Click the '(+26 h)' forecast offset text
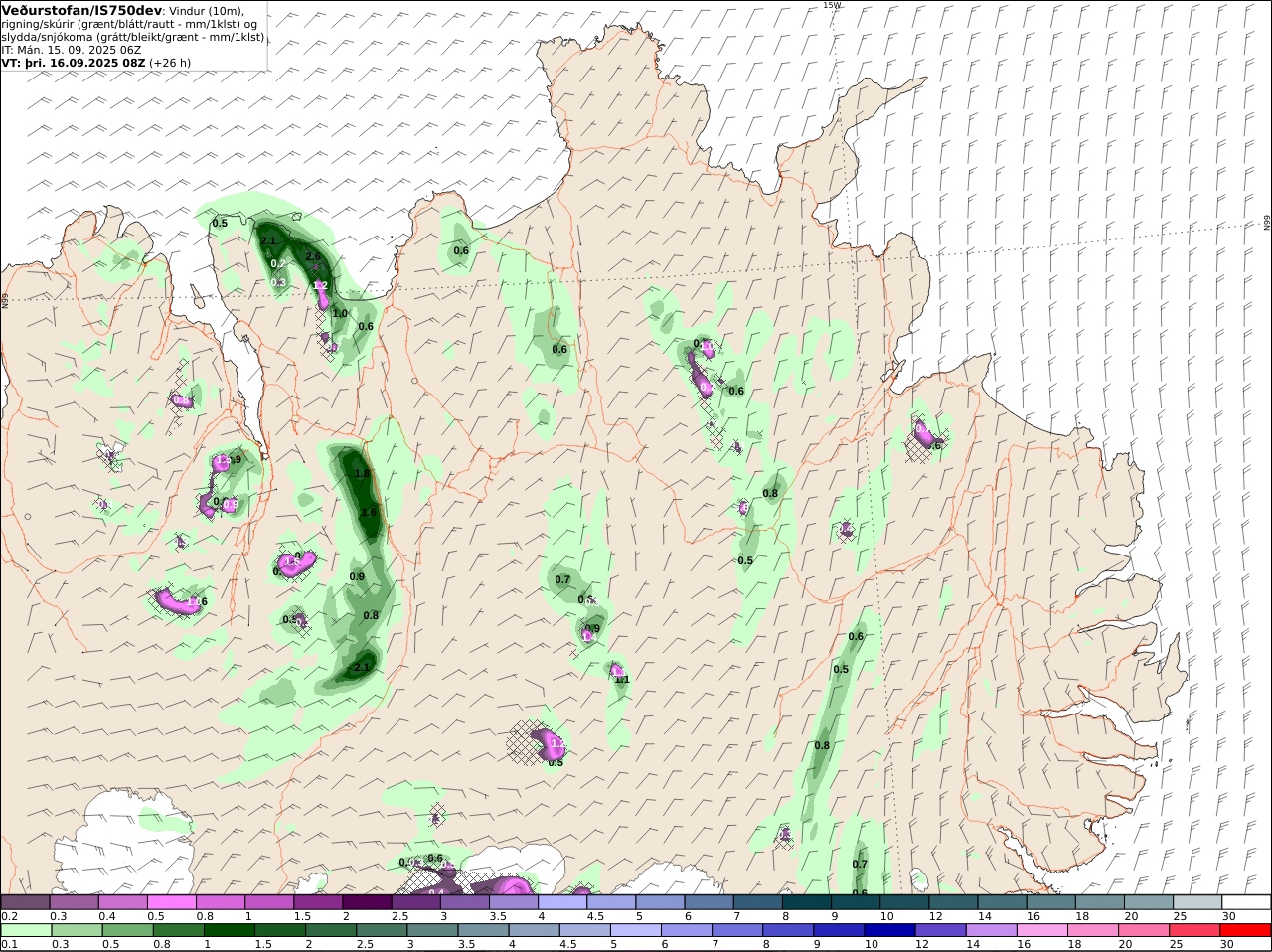 pos(170,62)
